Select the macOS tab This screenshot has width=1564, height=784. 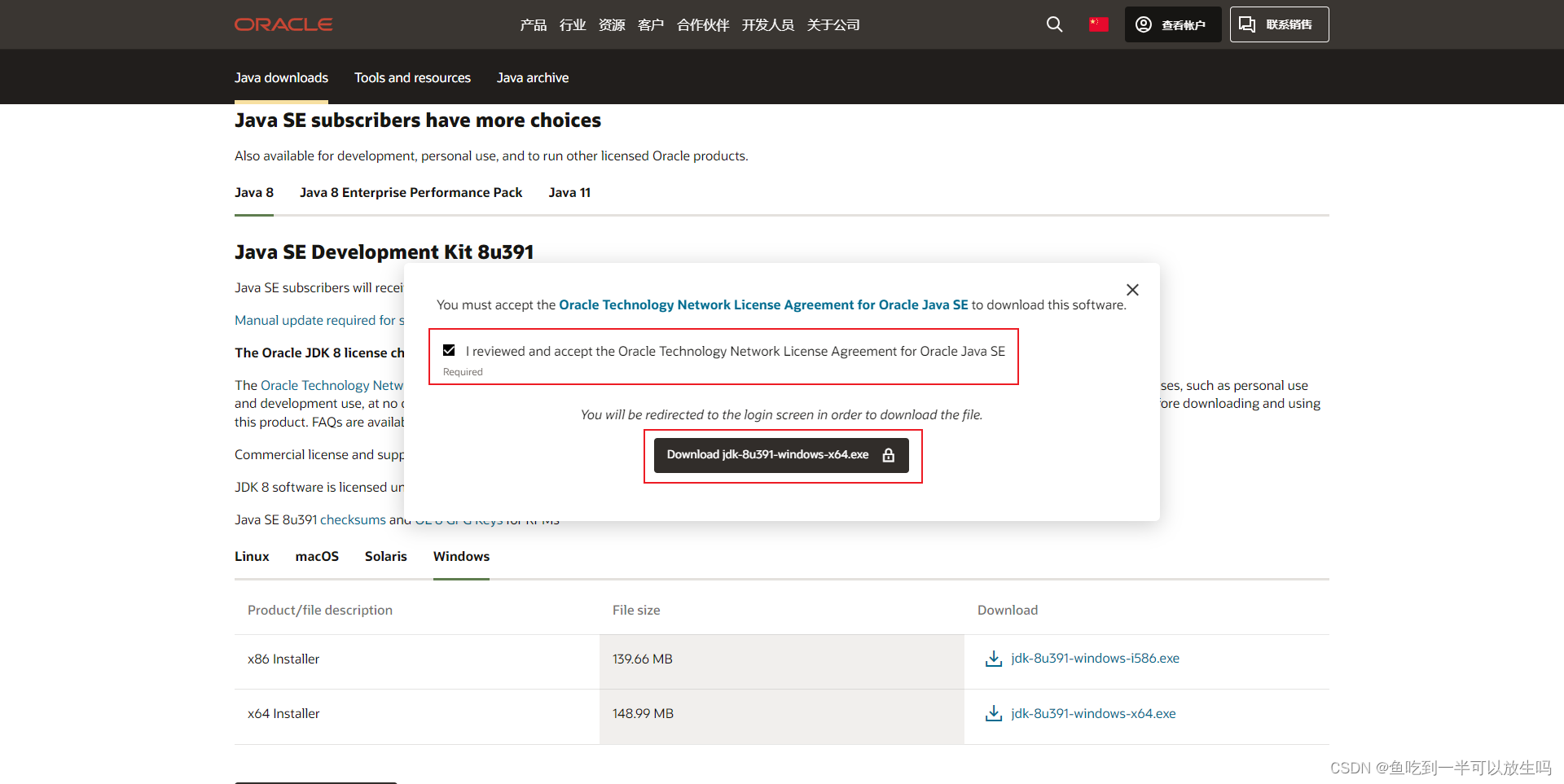pos(317,557)
